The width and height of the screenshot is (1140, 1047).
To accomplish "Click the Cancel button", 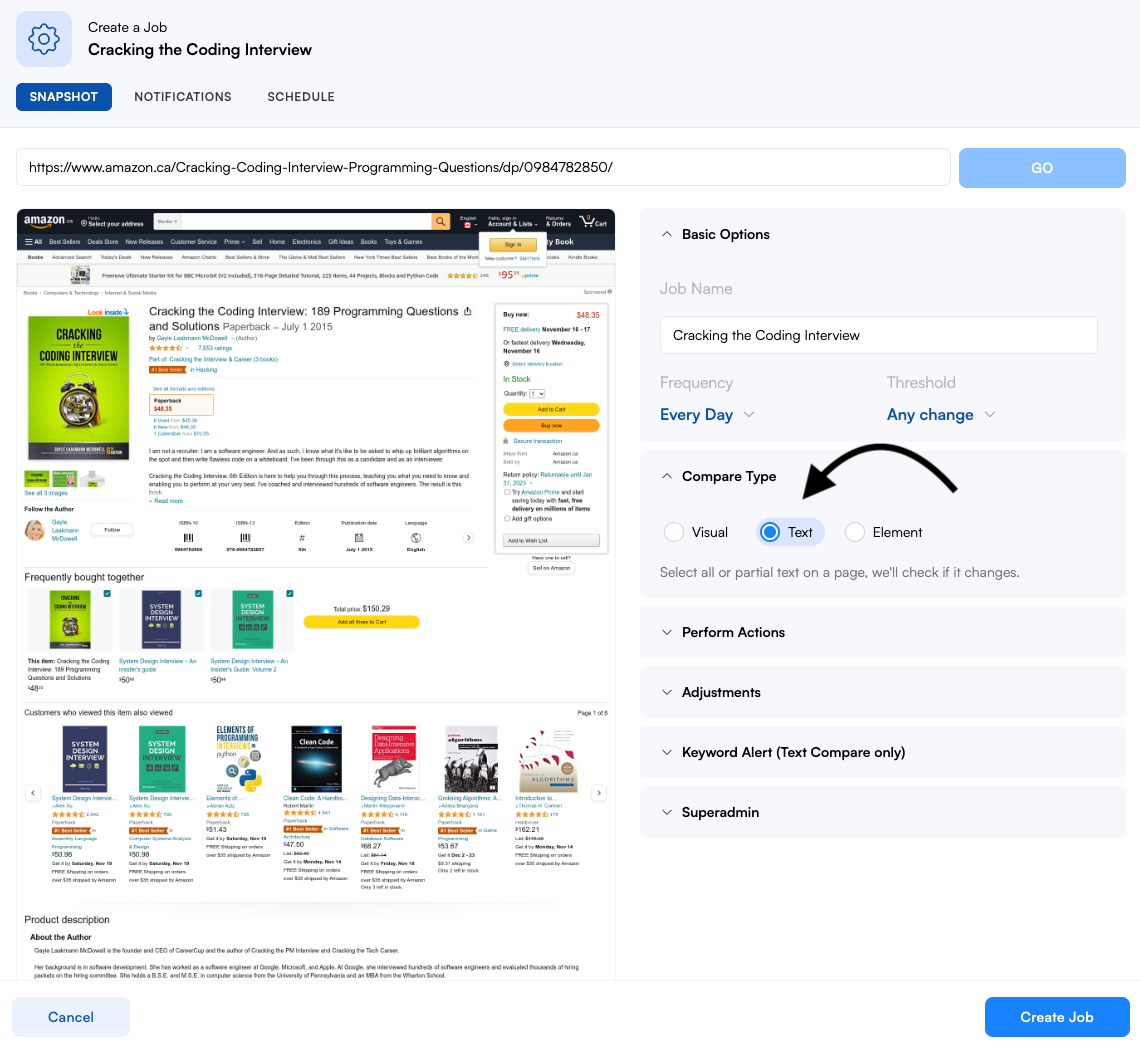I will (71, 1017).
